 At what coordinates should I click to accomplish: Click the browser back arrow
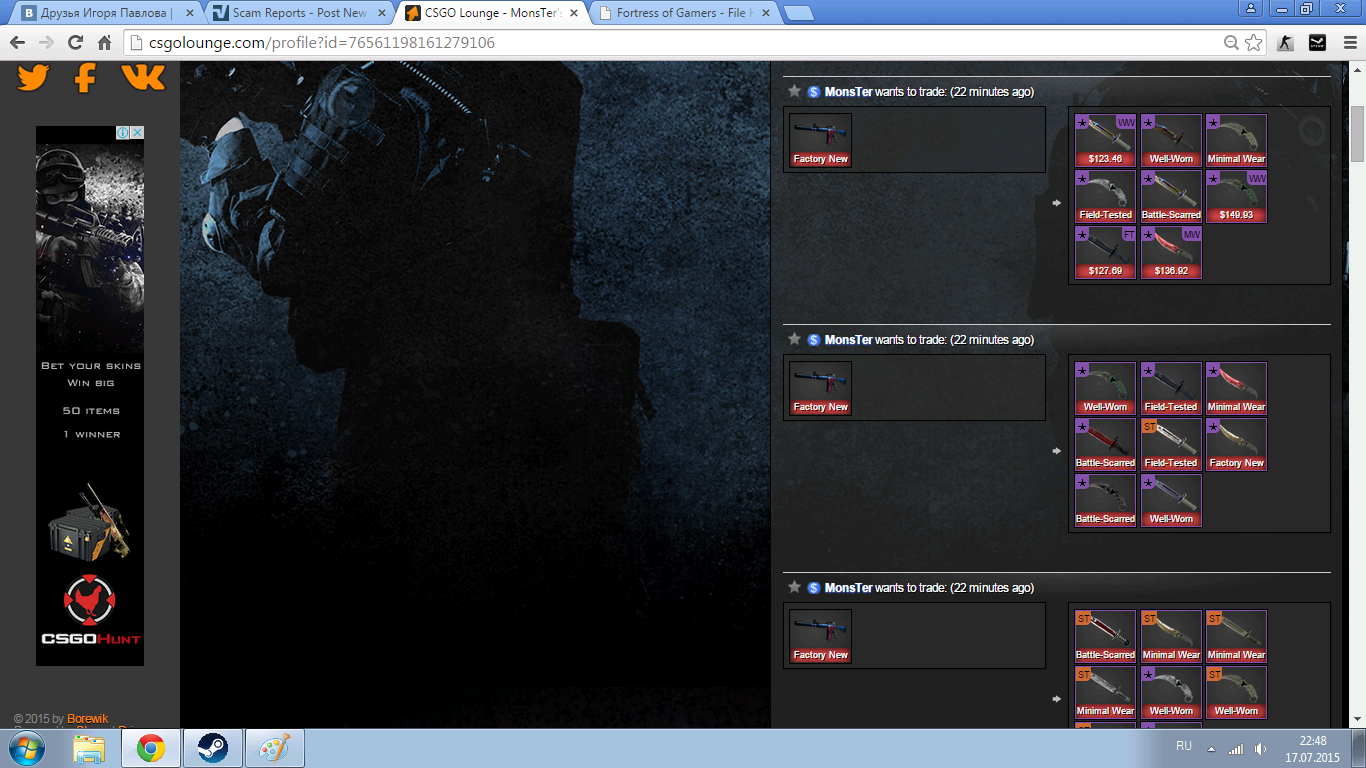coord(17,43)
